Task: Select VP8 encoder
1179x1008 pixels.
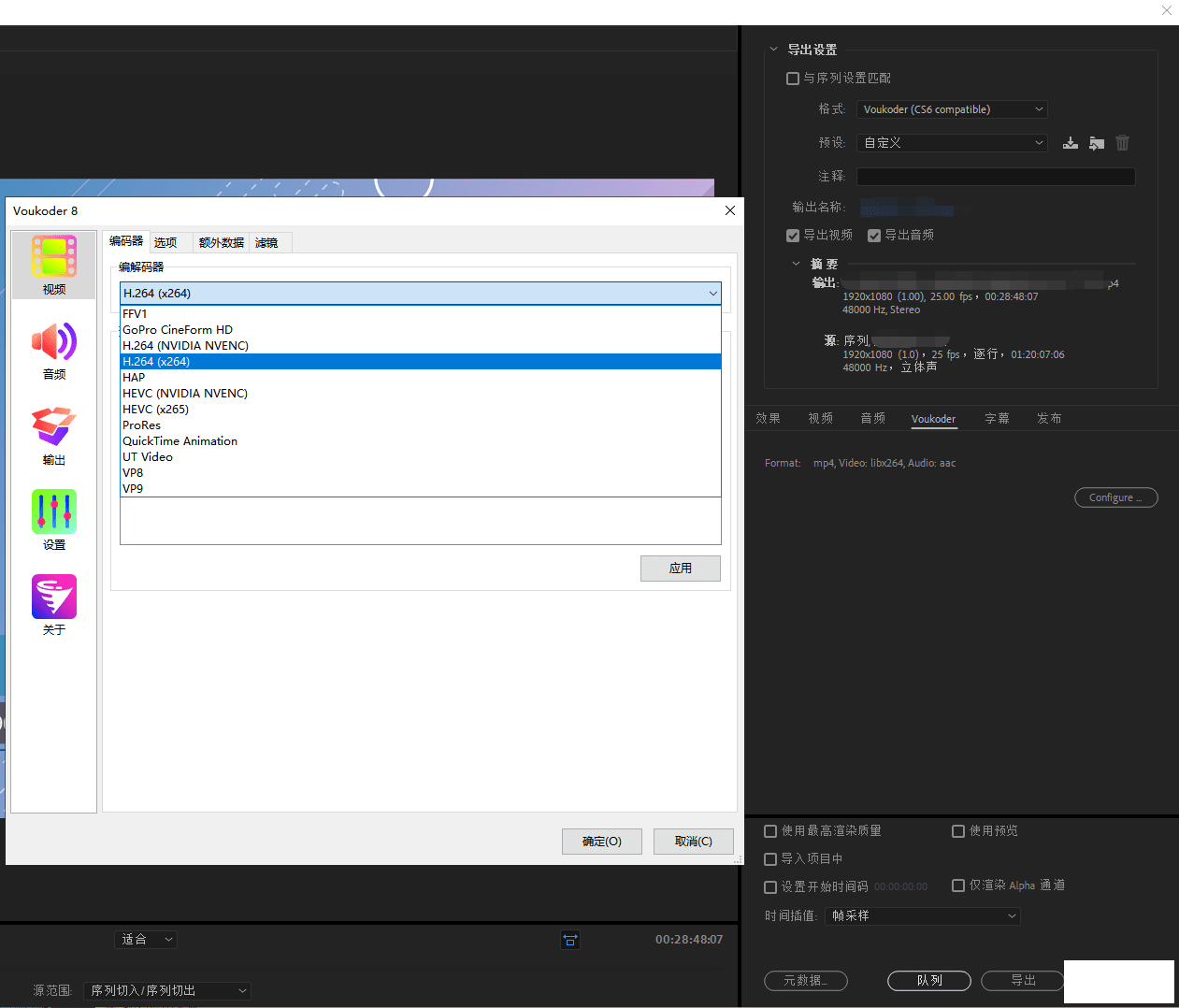Action: tap(421, 473)
